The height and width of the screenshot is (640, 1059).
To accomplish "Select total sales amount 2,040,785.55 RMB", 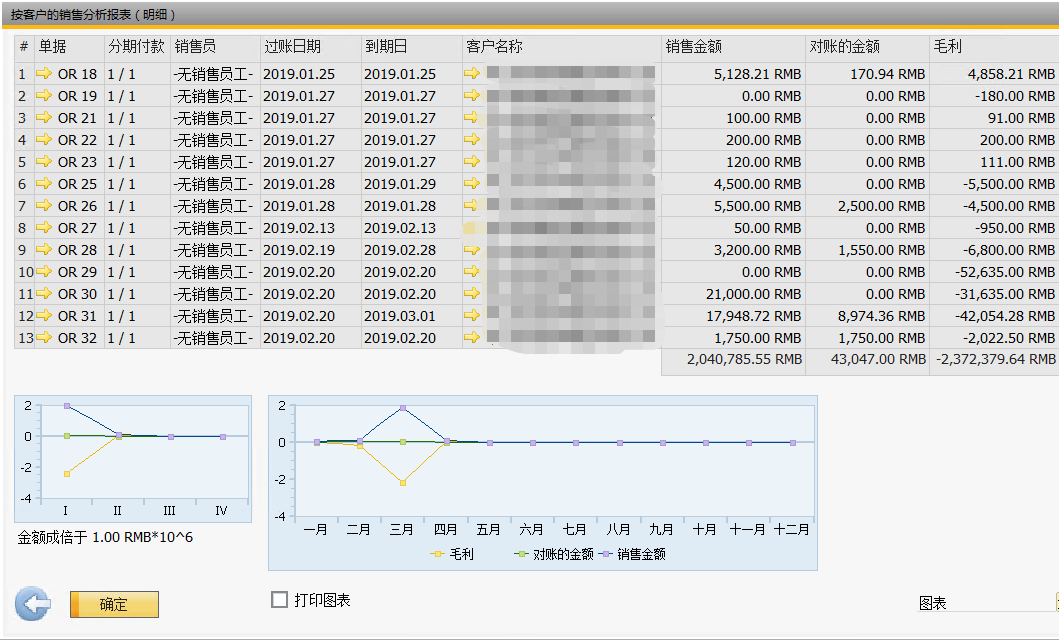I will (733, 360).
